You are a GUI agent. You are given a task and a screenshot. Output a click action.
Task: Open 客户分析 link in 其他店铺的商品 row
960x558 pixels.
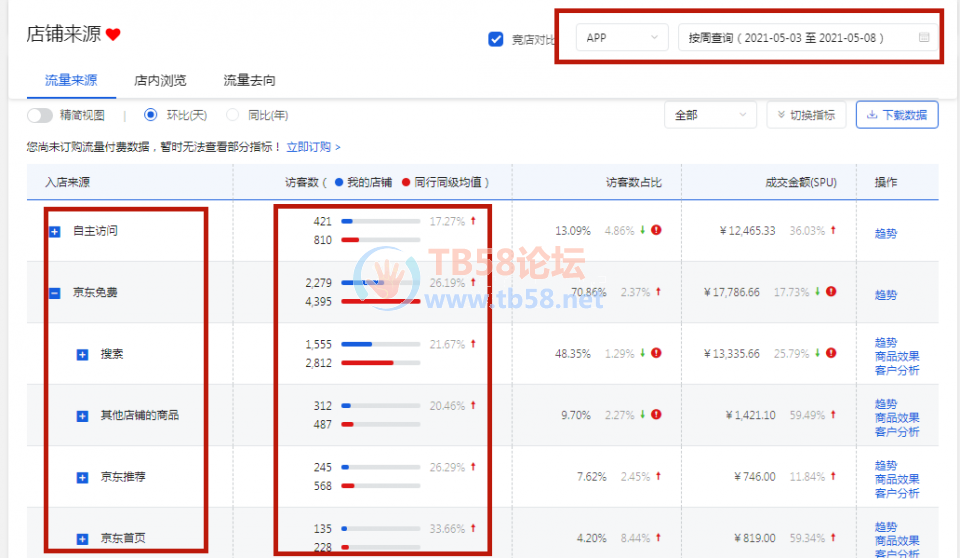897,431
